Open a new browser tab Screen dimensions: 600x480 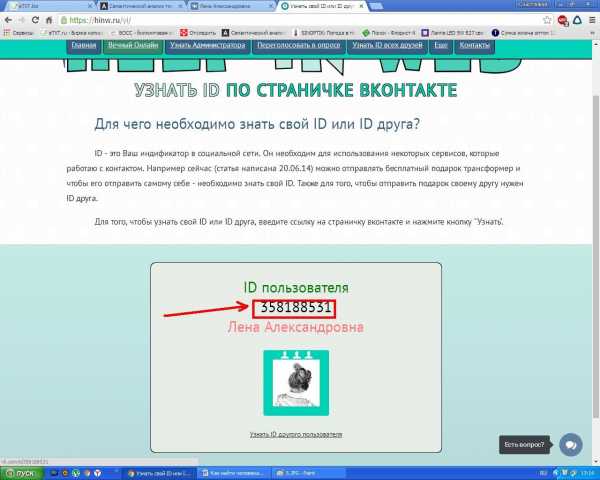tap(377, 6)
